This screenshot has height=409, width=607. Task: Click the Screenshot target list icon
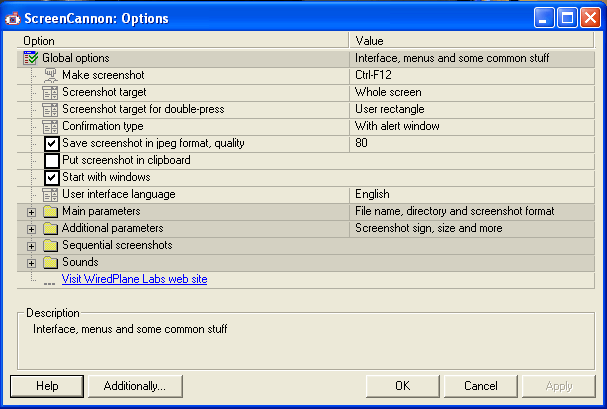[50, 92]
